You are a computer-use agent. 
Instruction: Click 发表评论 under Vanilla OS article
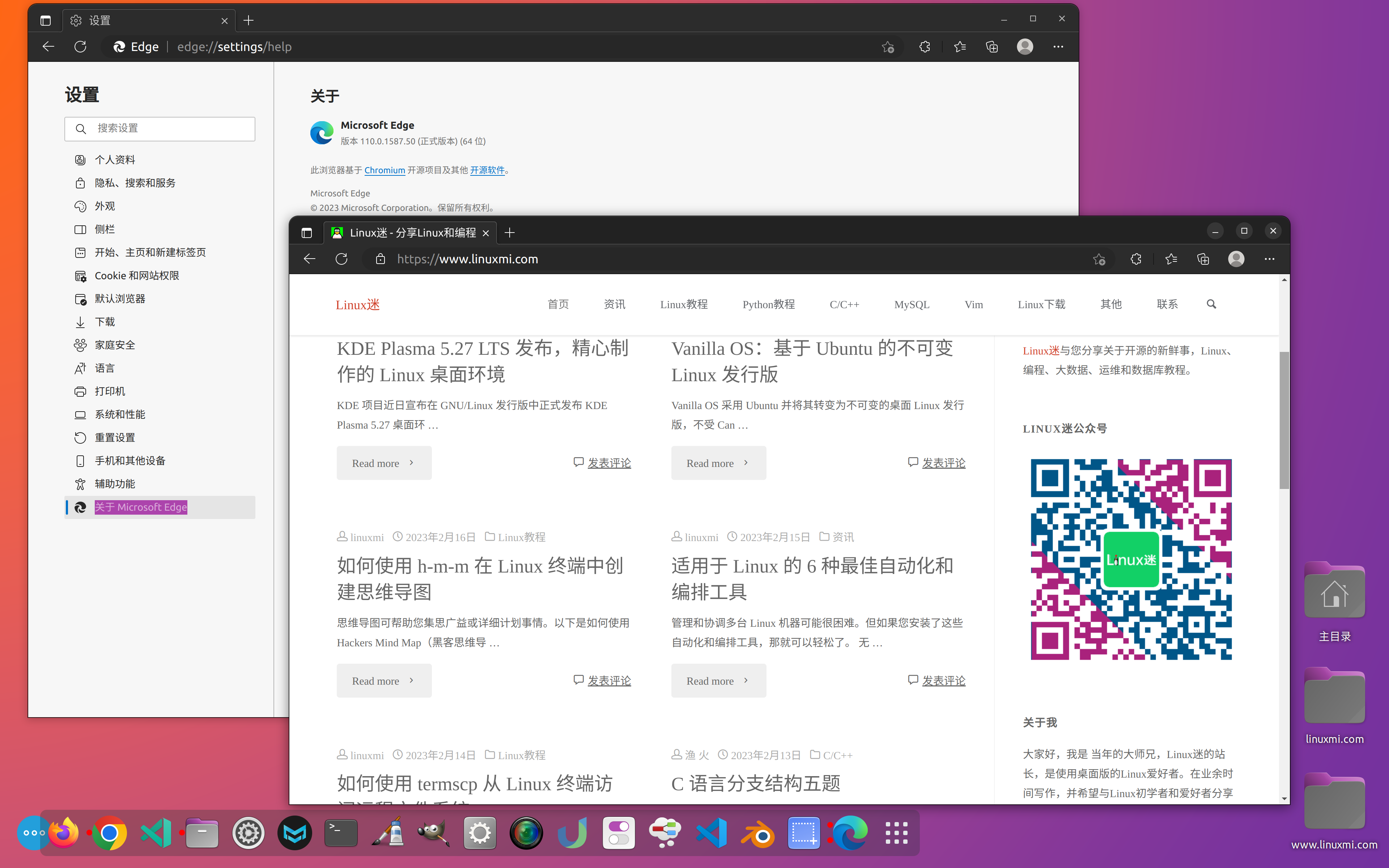pyautogui.click(x=944, y=463)
